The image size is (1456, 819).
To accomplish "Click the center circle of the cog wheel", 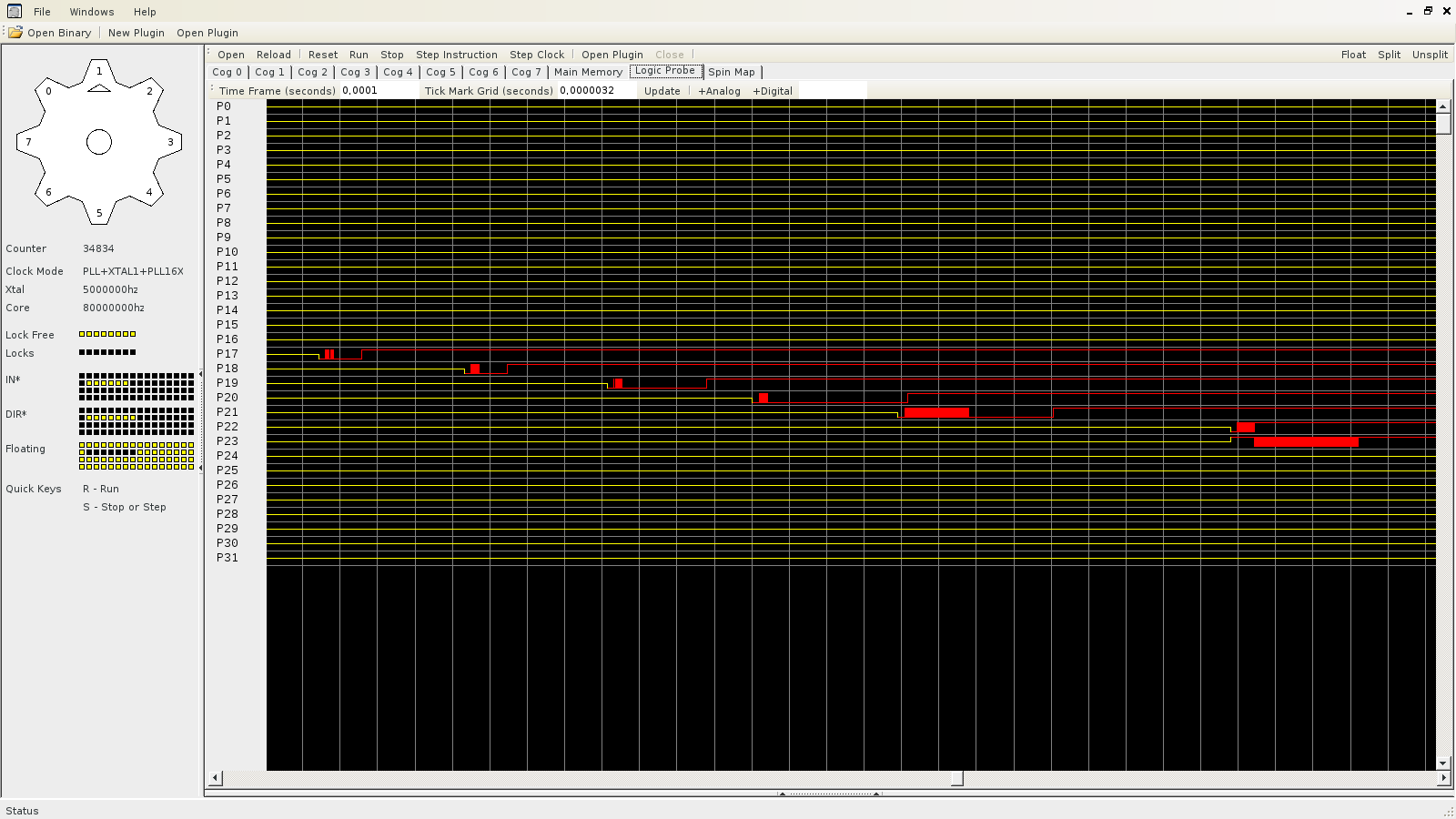I will pos(99,142).
